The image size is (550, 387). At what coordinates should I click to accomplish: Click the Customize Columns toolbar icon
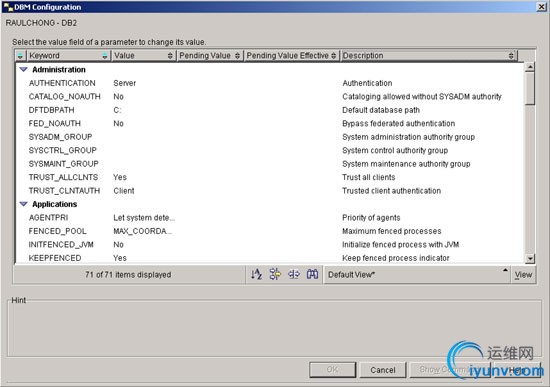pyautogui.click(x=294, y=274)
